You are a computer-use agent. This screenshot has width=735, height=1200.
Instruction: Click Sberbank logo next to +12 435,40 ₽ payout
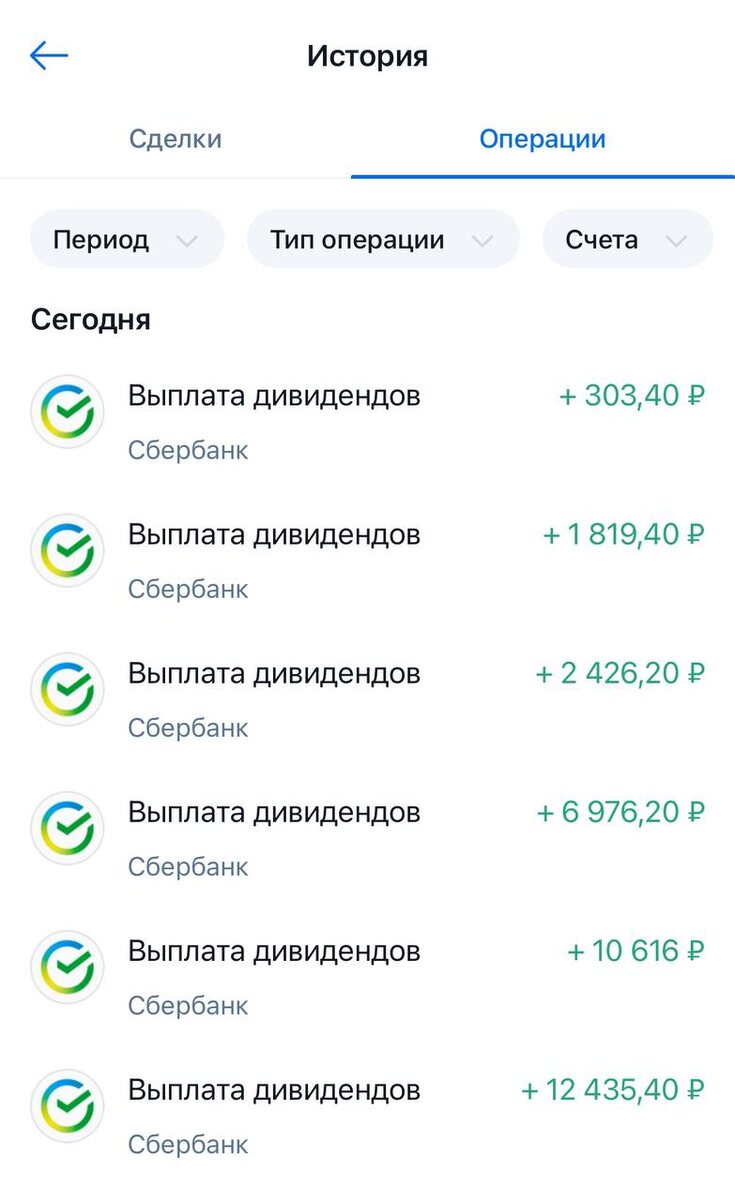point(68,1106)
